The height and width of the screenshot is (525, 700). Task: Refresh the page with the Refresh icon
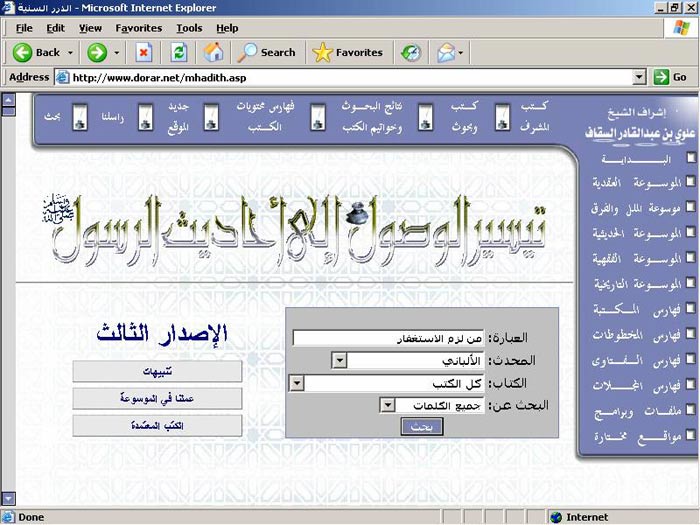pyautogui.click(x=178, y=52)
